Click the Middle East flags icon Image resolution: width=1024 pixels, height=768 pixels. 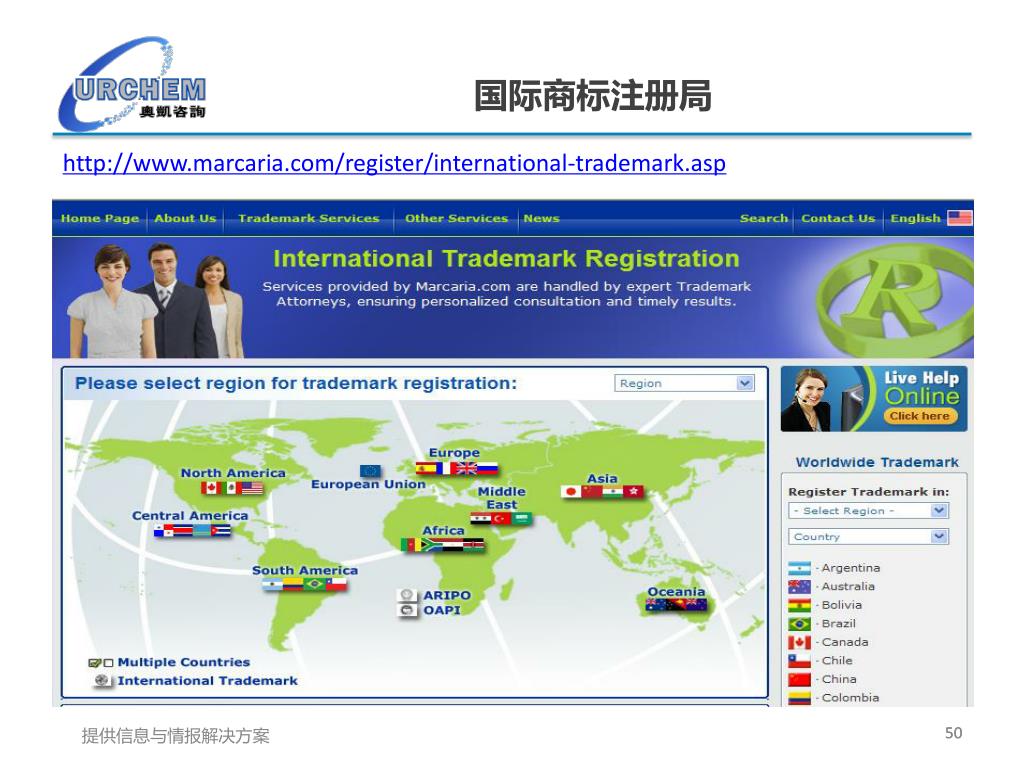click(502, 519)
